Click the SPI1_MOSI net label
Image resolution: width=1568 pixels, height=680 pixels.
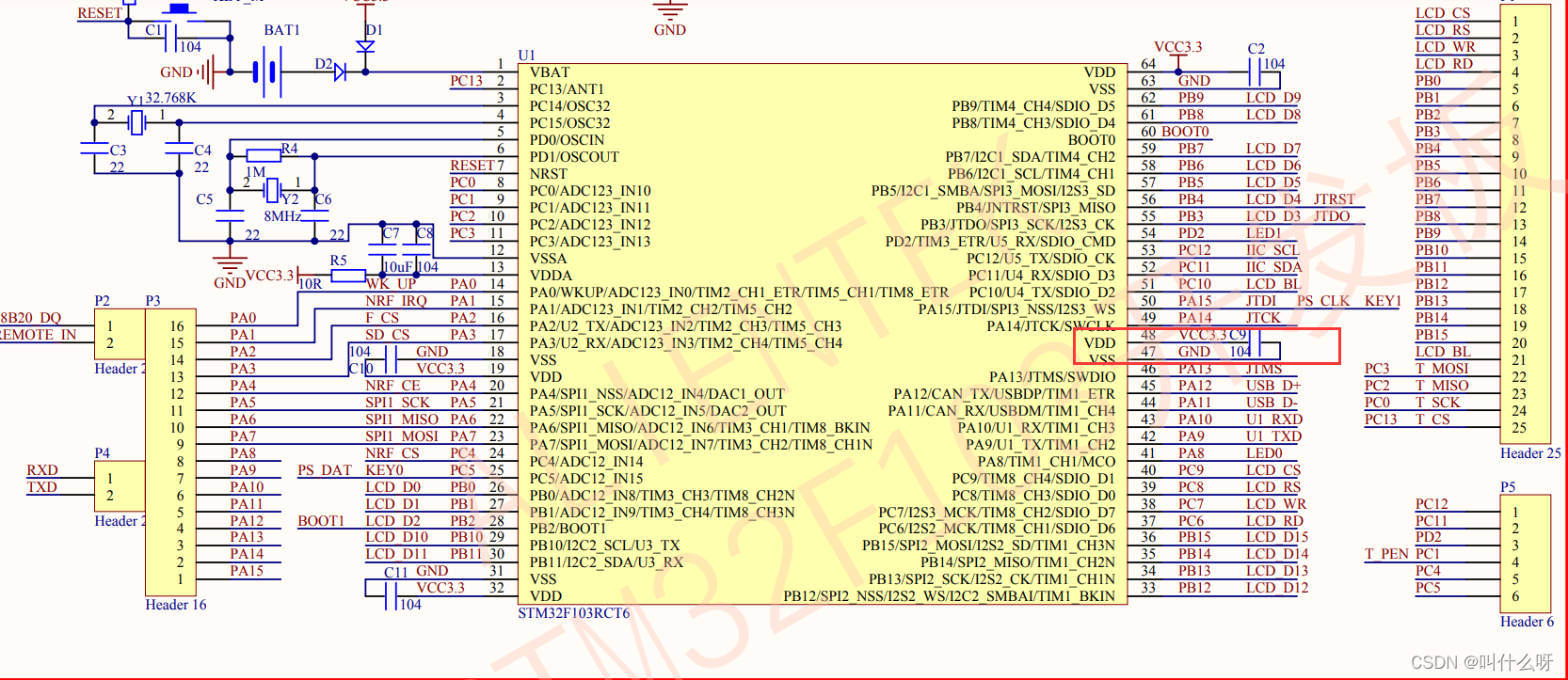pos(402,436)
